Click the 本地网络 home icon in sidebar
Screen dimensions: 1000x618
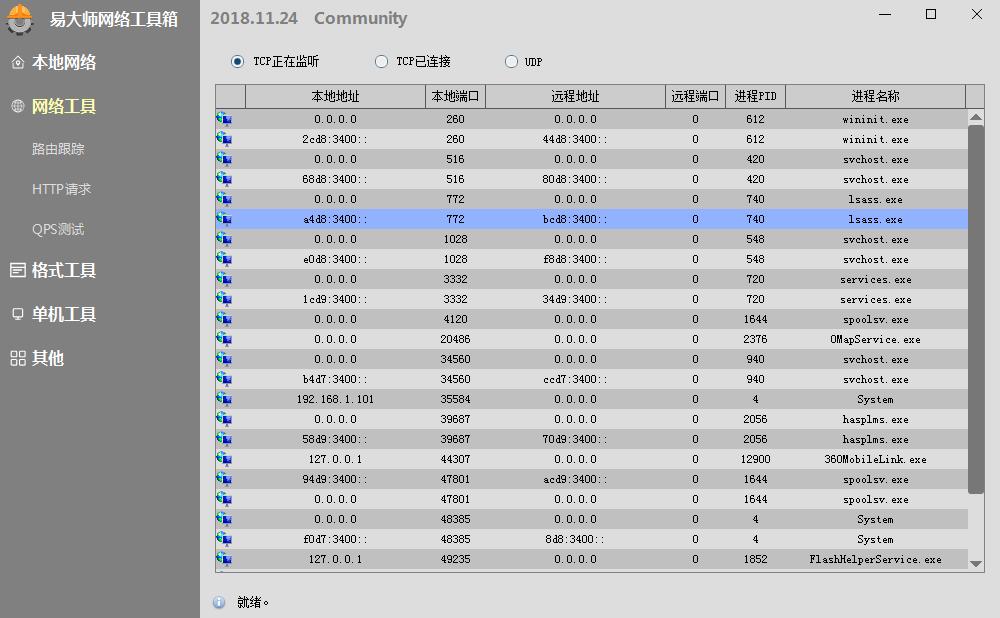click(17, 62)
